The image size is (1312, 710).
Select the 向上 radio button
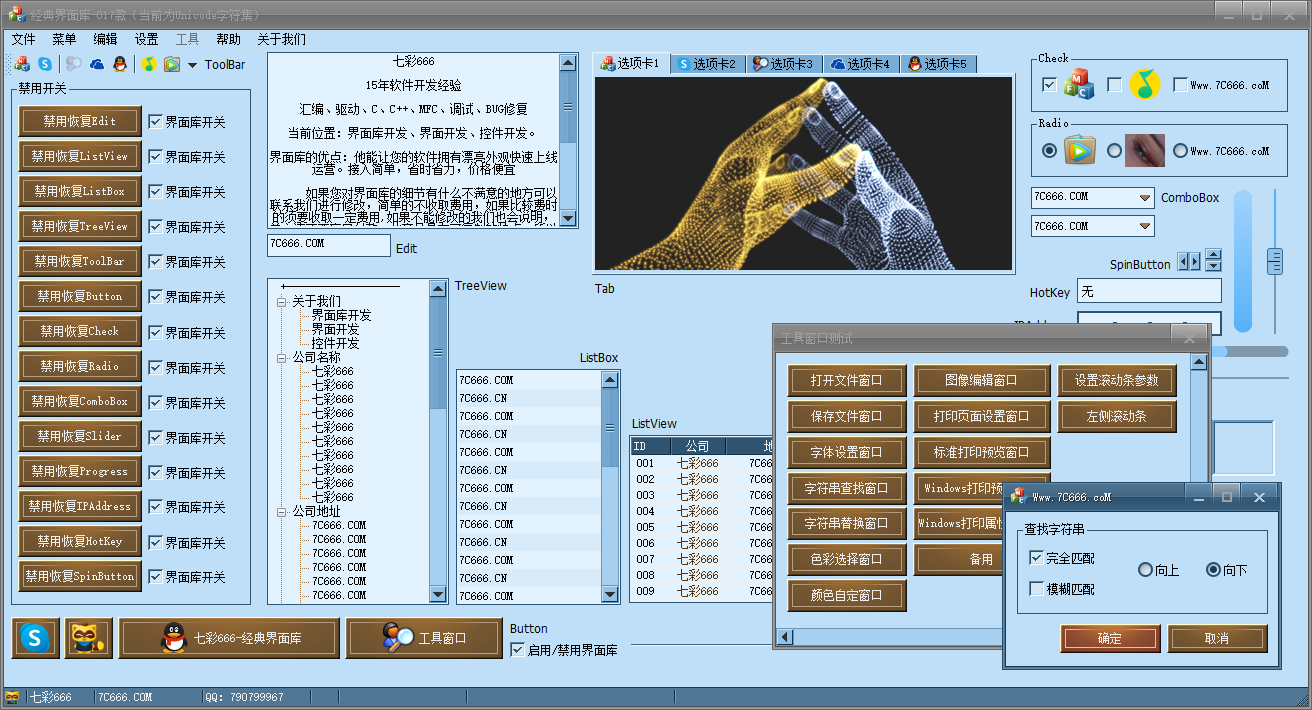[x=1146, y=570]
